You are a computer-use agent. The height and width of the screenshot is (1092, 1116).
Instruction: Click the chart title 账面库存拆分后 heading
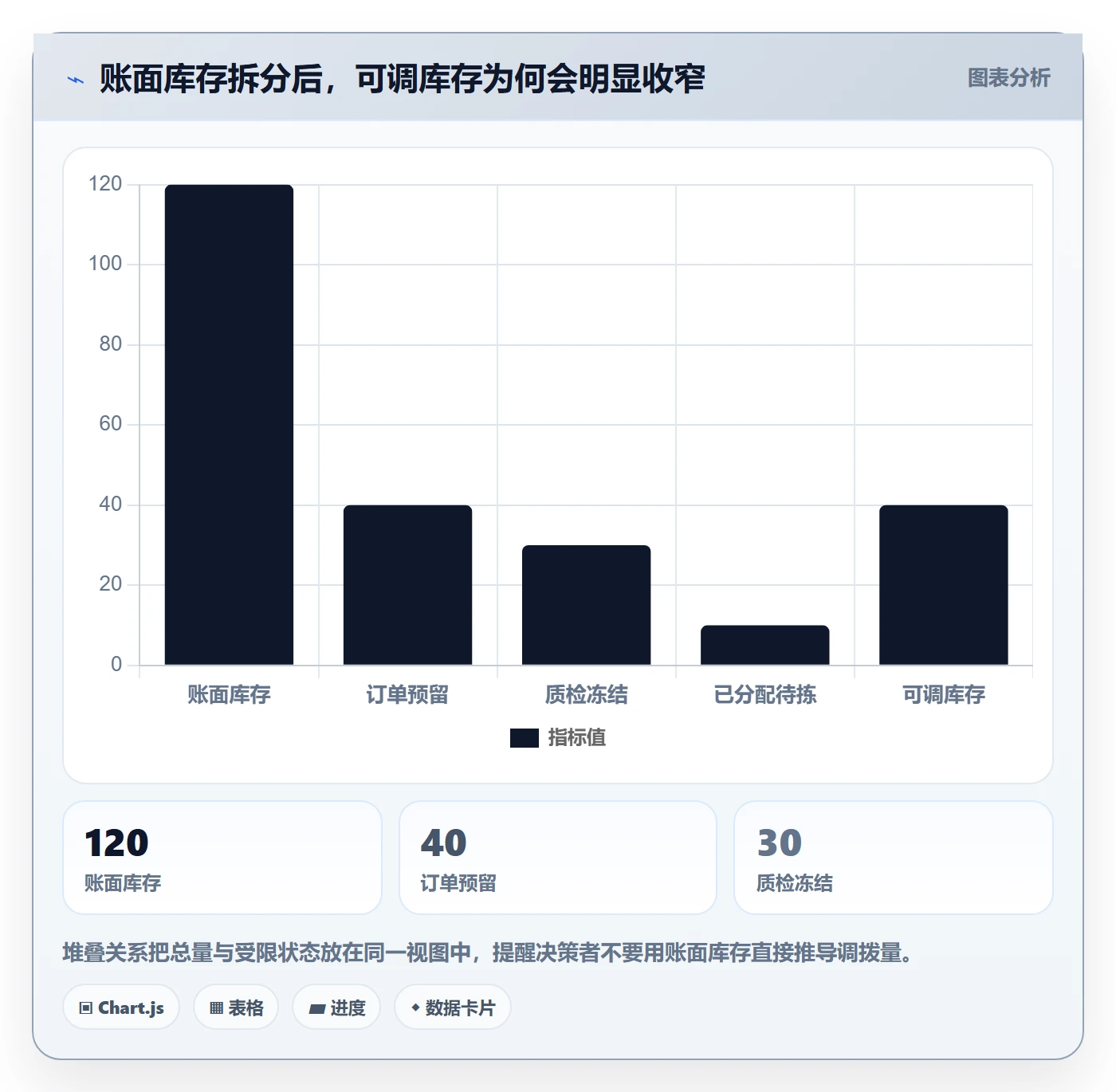coord(402,79)
